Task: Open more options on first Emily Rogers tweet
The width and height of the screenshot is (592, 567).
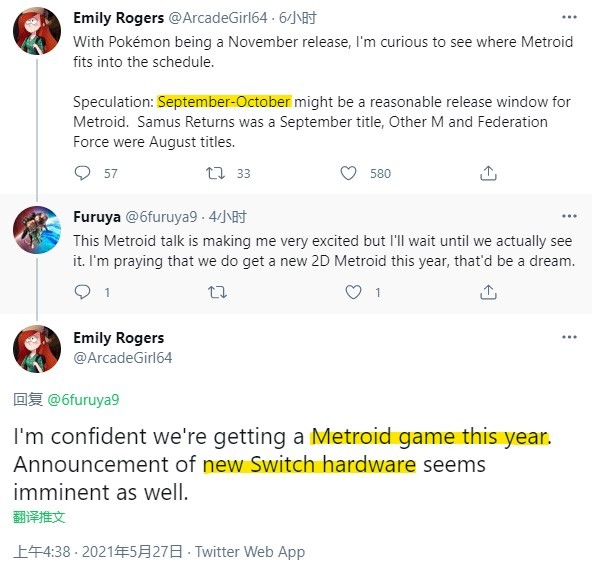Action: tap(569, 17)
